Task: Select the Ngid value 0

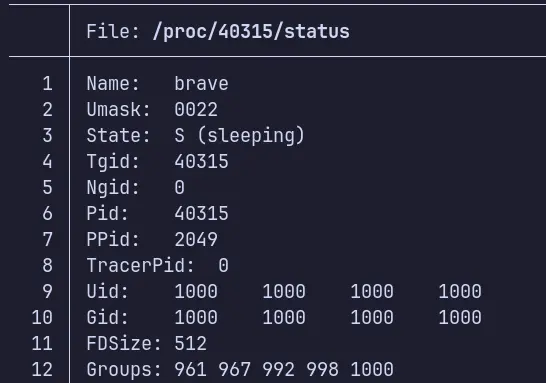Action: coord(179,188)
